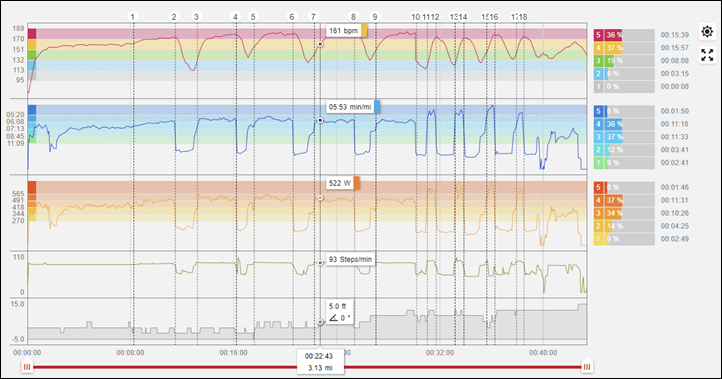Click pace zone duration 00:11:18
This screenshot has width=722, height=379.
click(x=675, y=124)
